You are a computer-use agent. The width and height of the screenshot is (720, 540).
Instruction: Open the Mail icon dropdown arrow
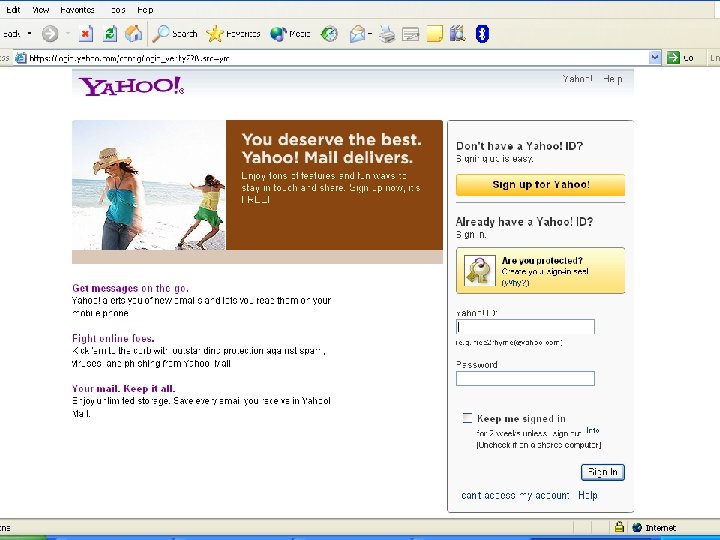click(370, 34)
